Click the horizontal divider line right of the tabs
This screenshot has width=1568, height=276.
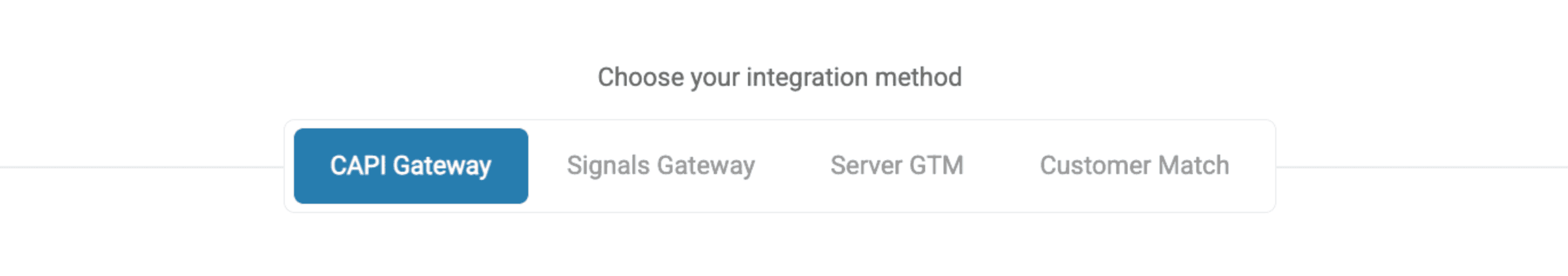point(1422,167)
